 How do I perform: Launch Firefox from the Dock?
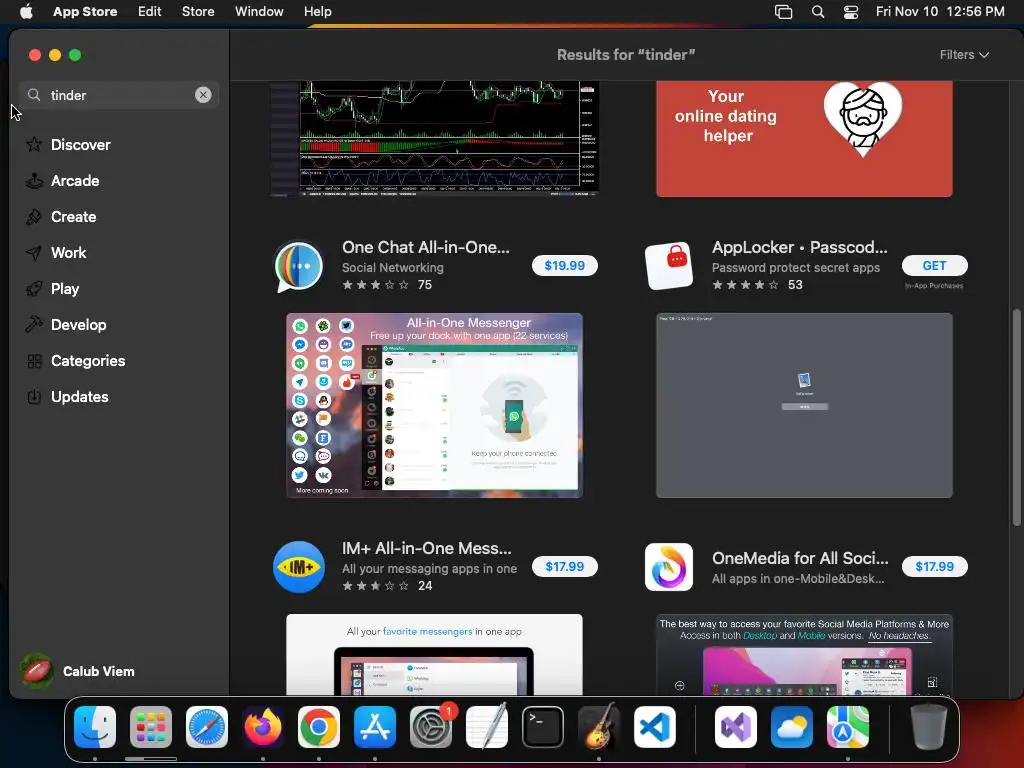pos(263,727)
